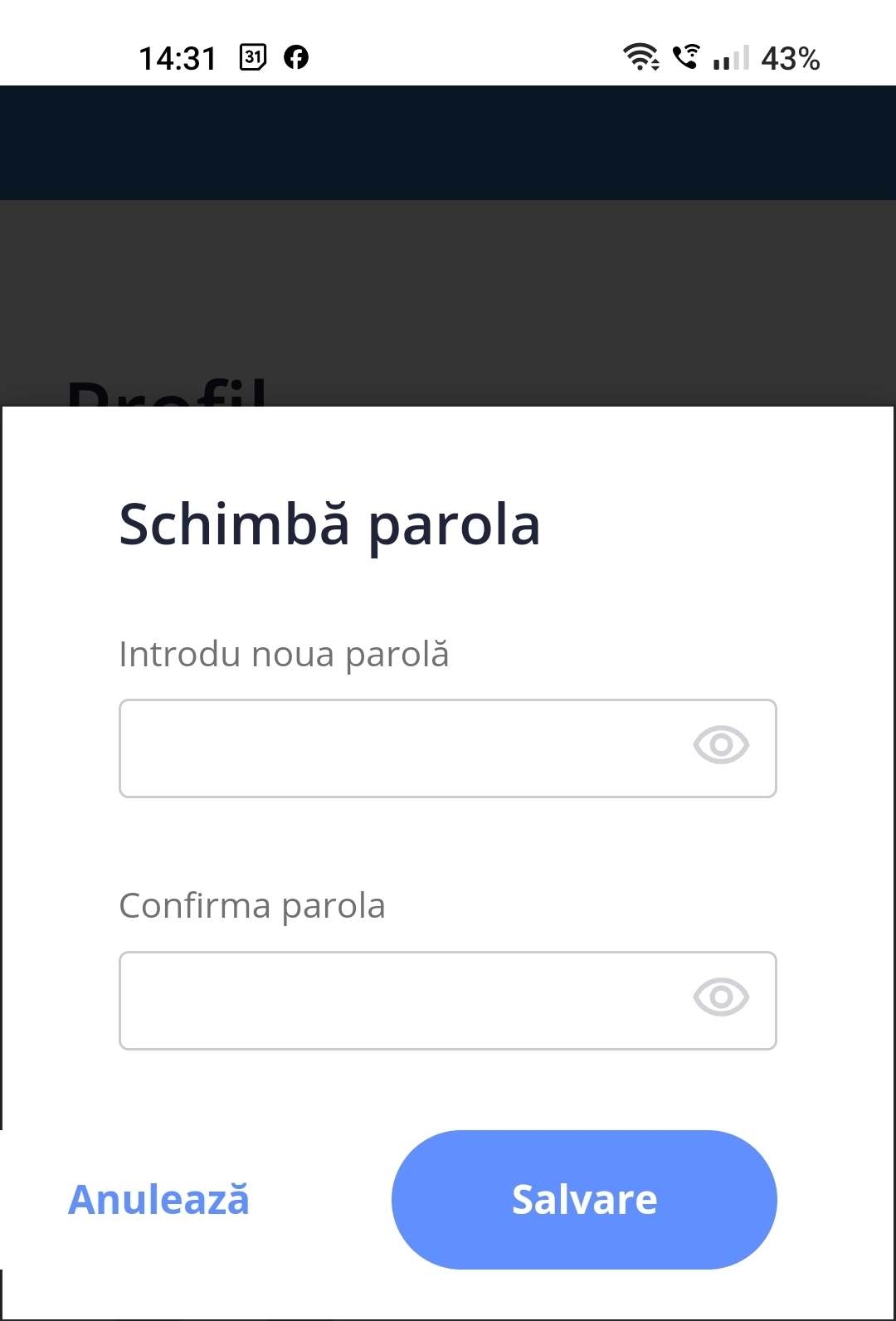Show the new password characters

click(x=721, y=744)
